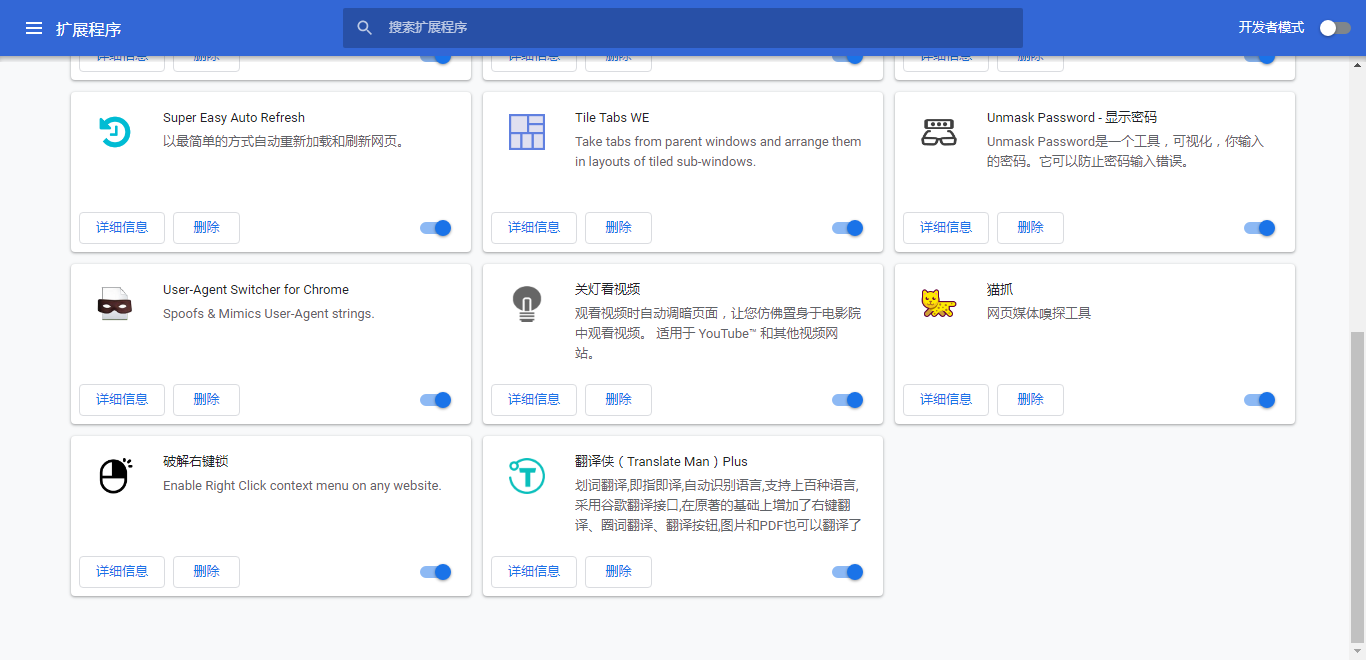This screenshot has width=1366, height=660.
Task: Click the 破解右键锁 mouse icon
Action: pos(115,476)
